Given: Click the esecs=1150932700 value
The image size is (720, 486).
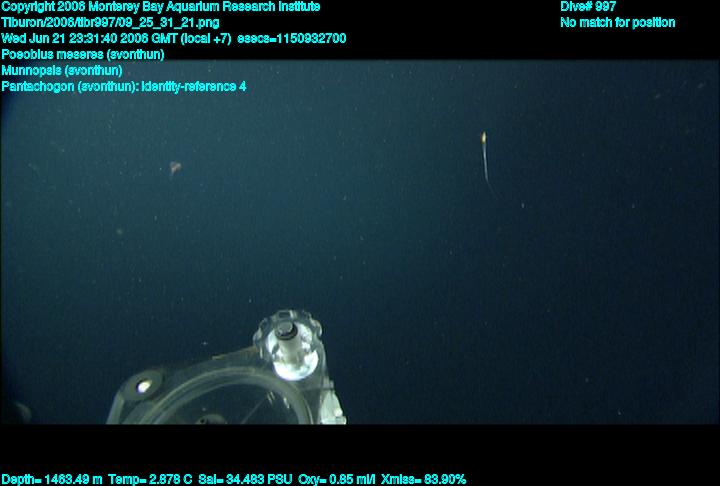Looking at the screenshot, I should click(292, 39).
